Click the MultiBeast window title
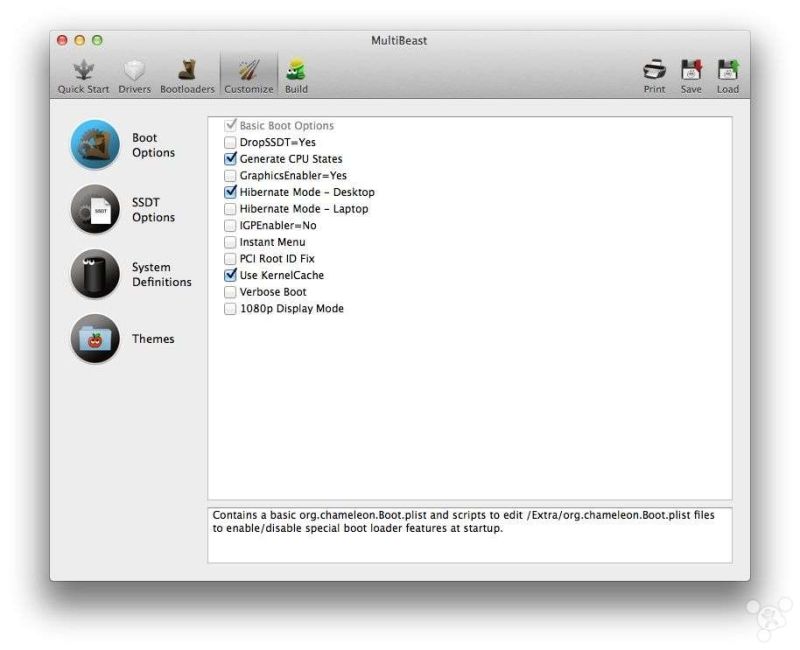This screenshot has height=650, width=800. (399, 41)
